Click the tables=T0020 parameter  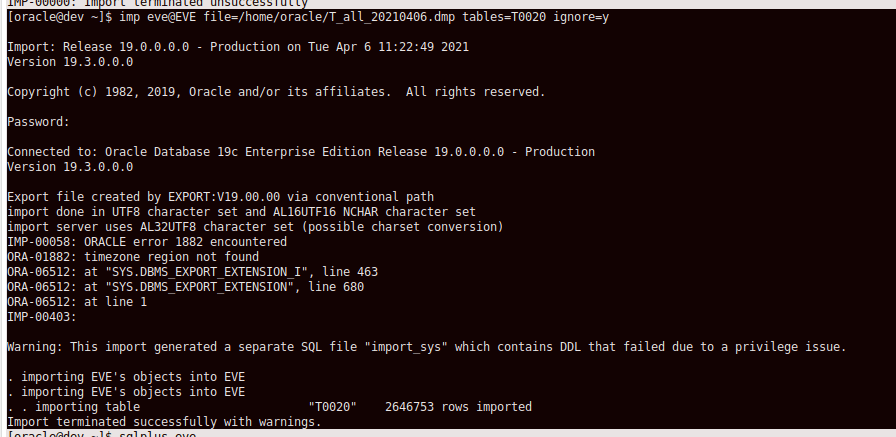click(x=504, y=17)
